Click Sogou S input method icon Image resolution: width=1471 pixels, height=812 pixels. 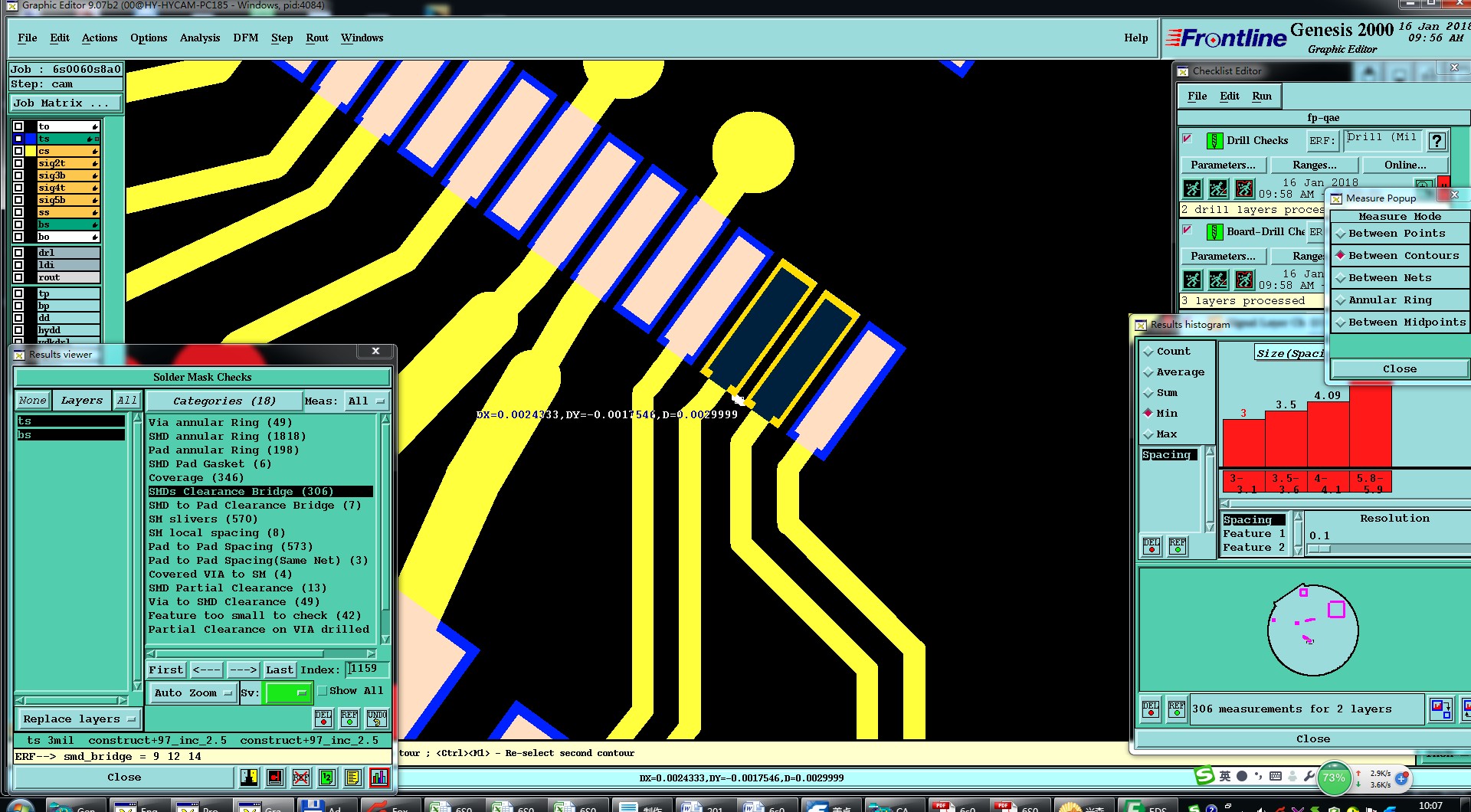pyautogui.click(x=1204, y=776)
